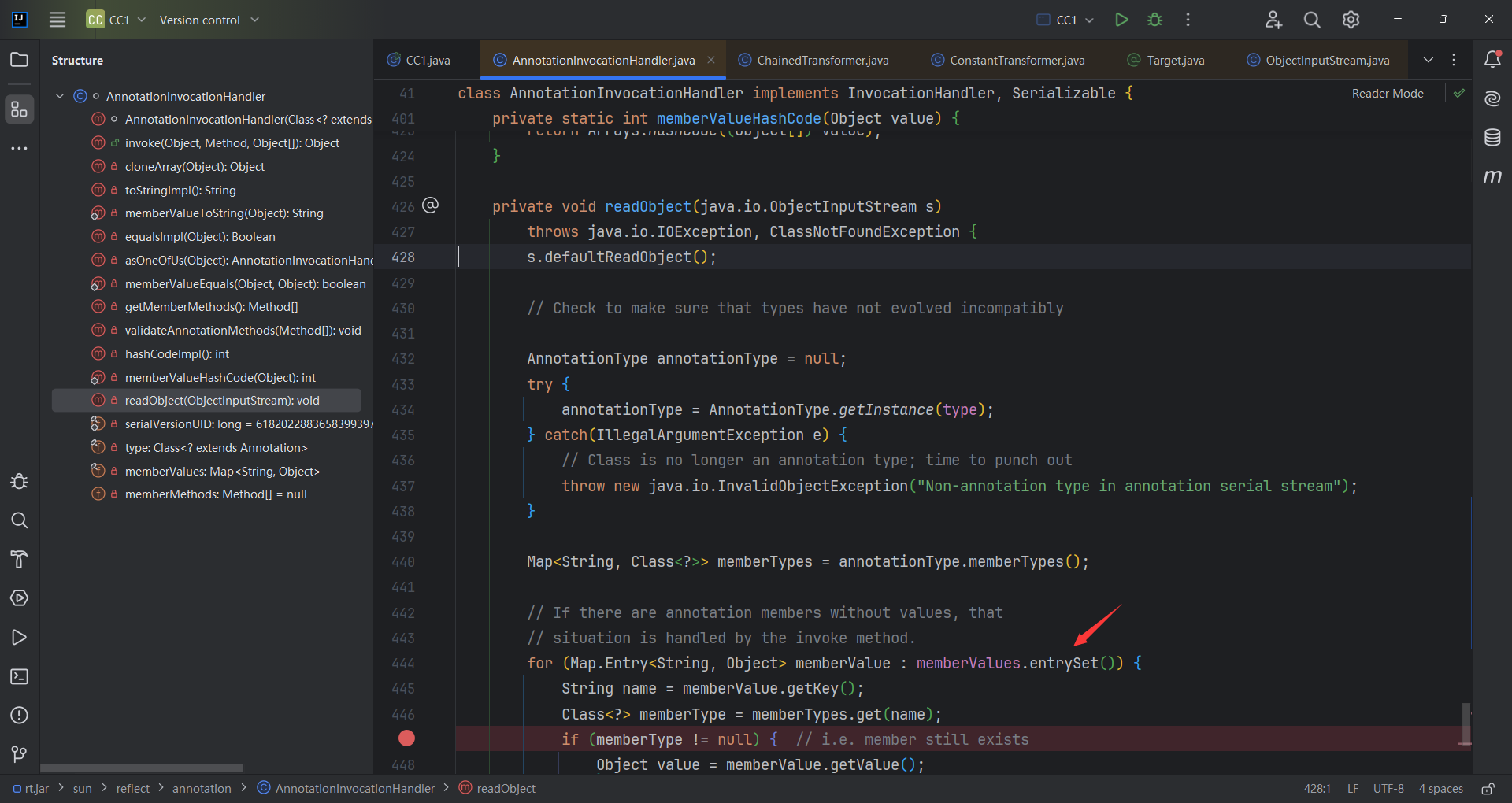Click the Structure panel horizontal scrollbar

(142, 768)
